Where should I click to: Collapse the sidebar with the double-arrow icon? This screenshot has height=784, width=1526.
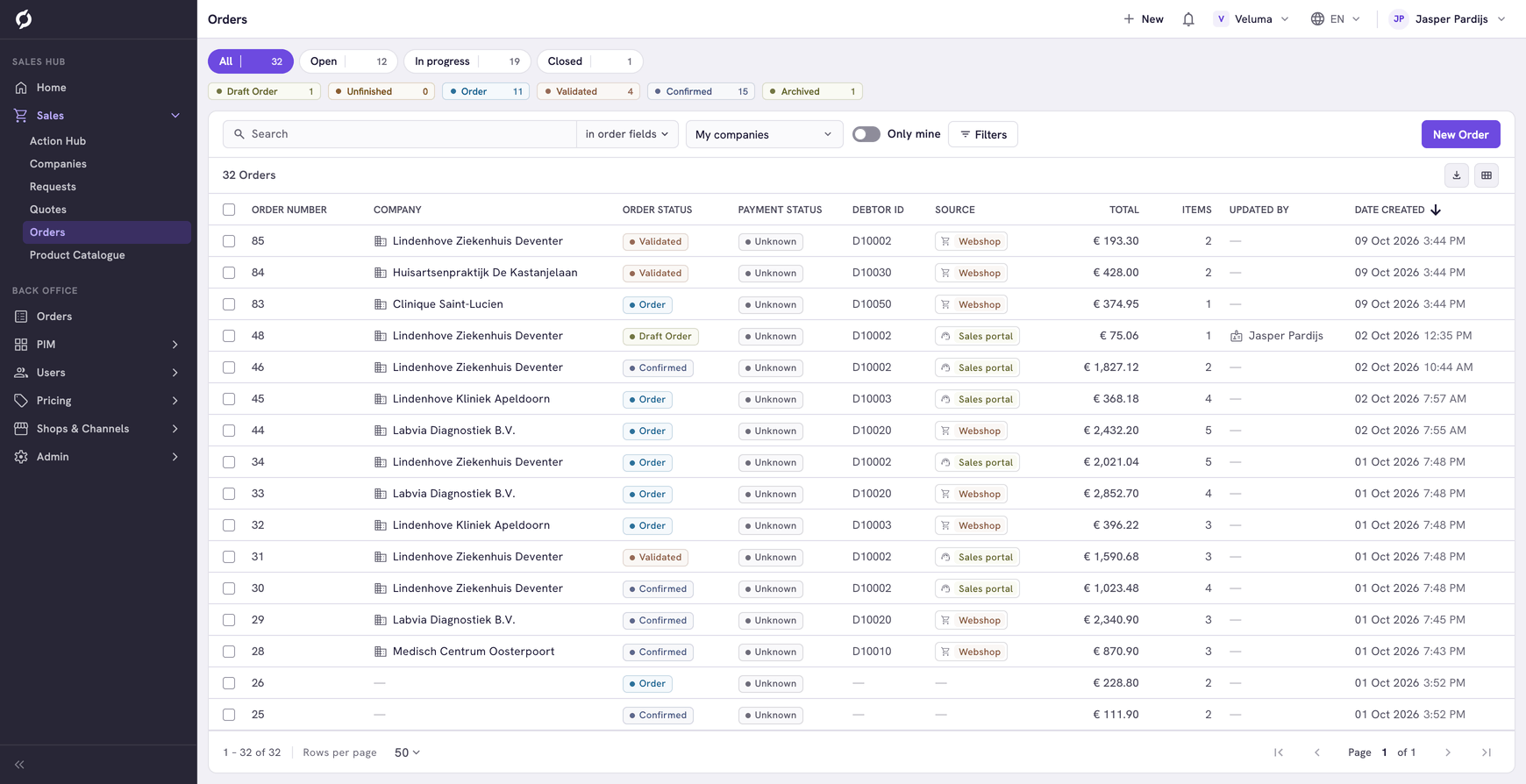click(19, 765)
